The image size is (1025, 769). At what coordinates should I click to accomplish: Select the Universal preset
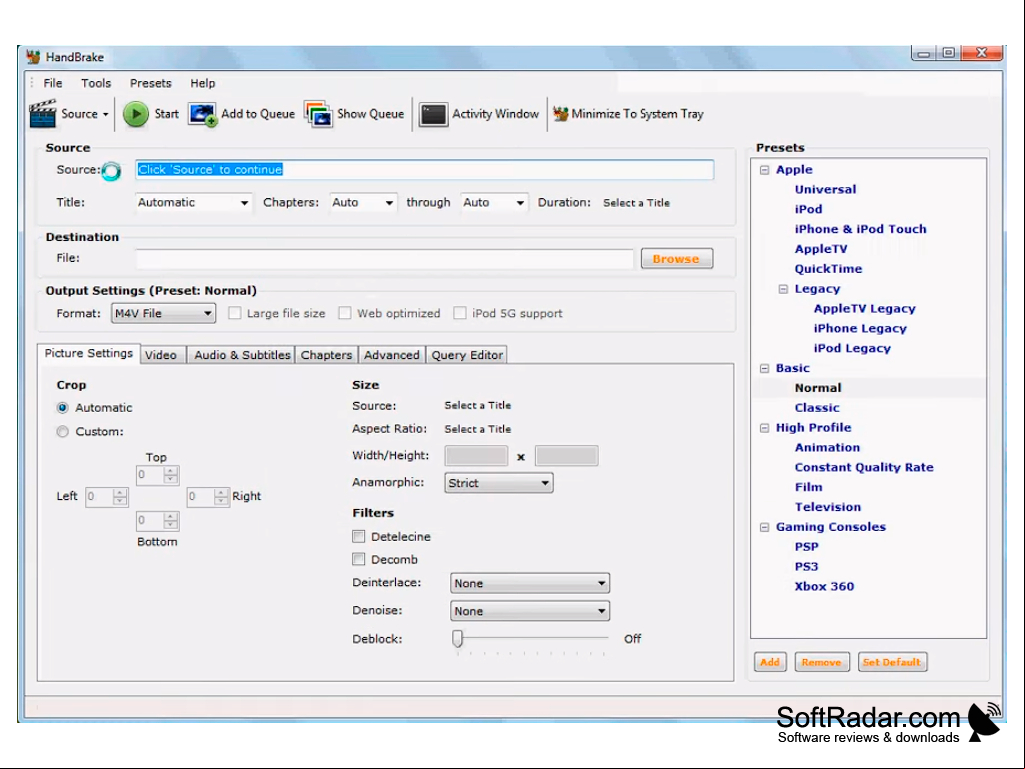pyautogui.click(x=825, y=190)
